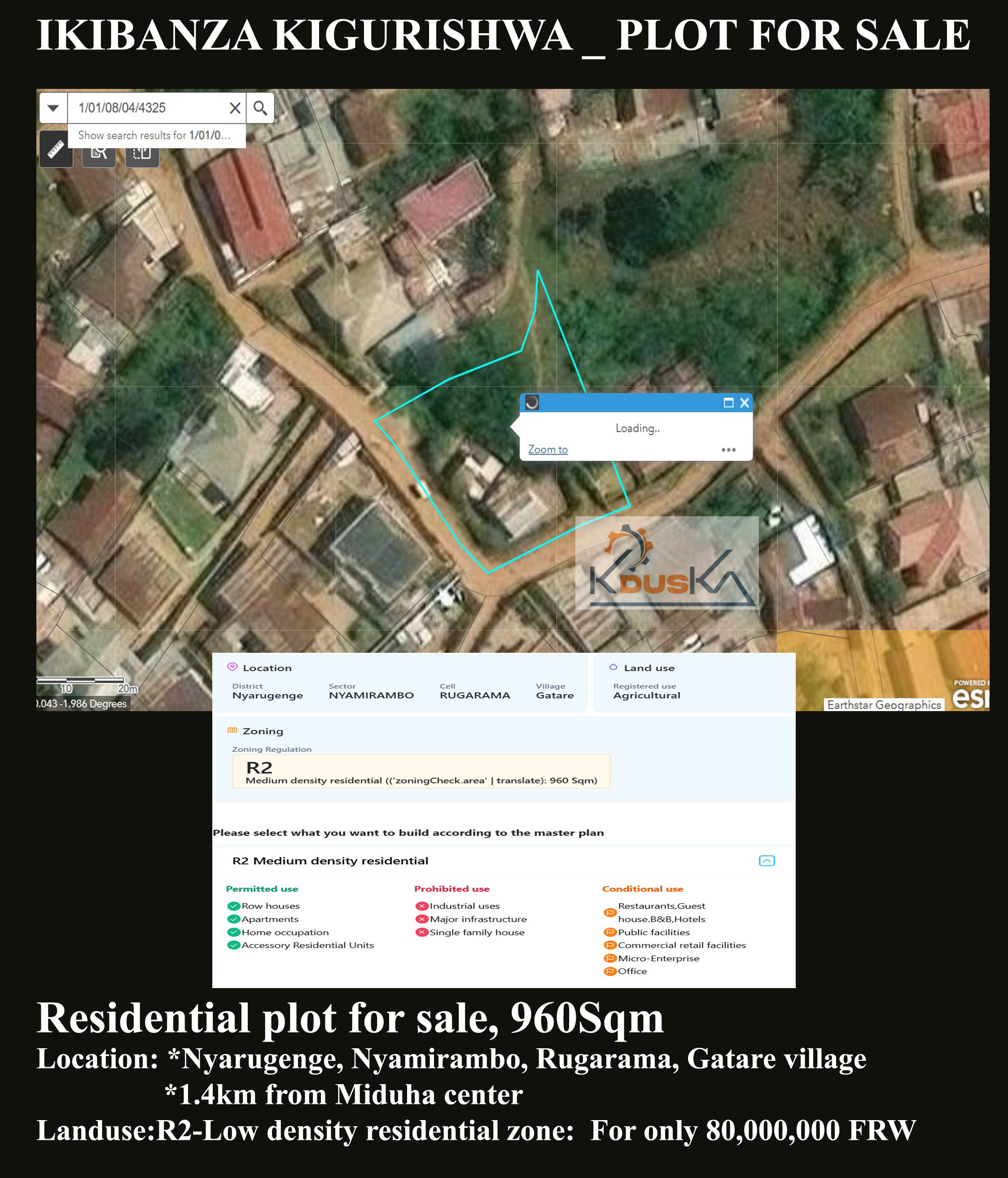Maximize the Loading popup window

click(729, 403)
